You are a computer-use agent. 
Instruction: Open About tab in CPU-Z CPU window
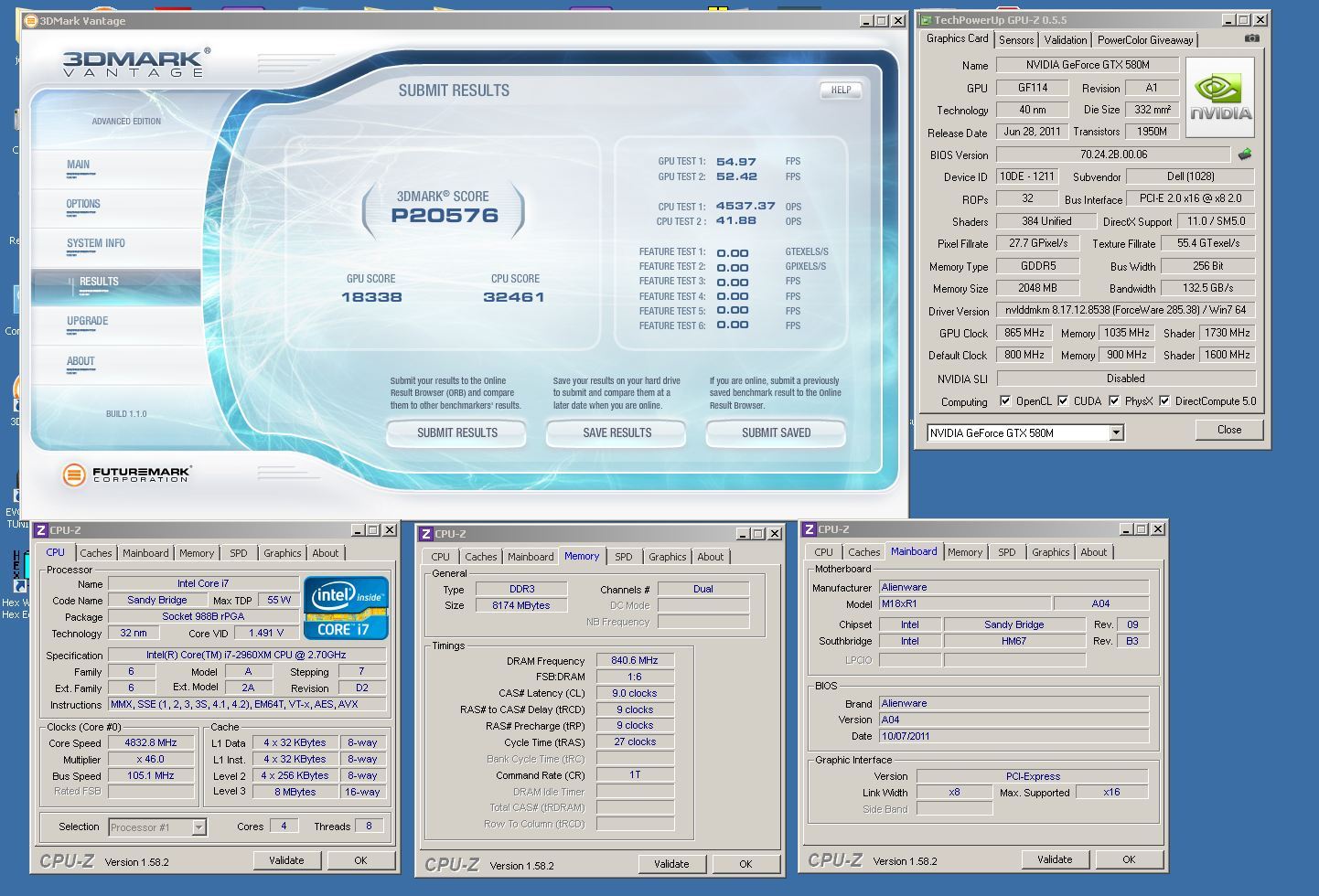coord(326,553)
